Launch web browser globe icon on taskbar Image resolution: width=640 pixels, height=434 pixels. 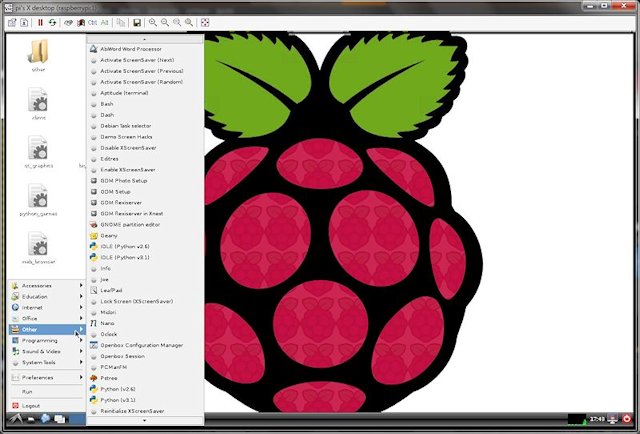click(45, 418)
